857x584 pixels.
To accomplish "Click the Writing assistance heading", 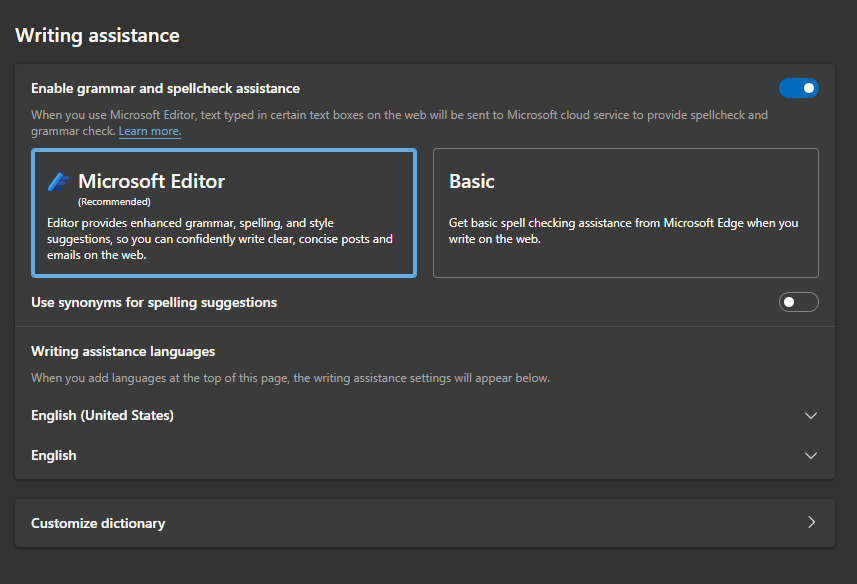I will [97, 36].
